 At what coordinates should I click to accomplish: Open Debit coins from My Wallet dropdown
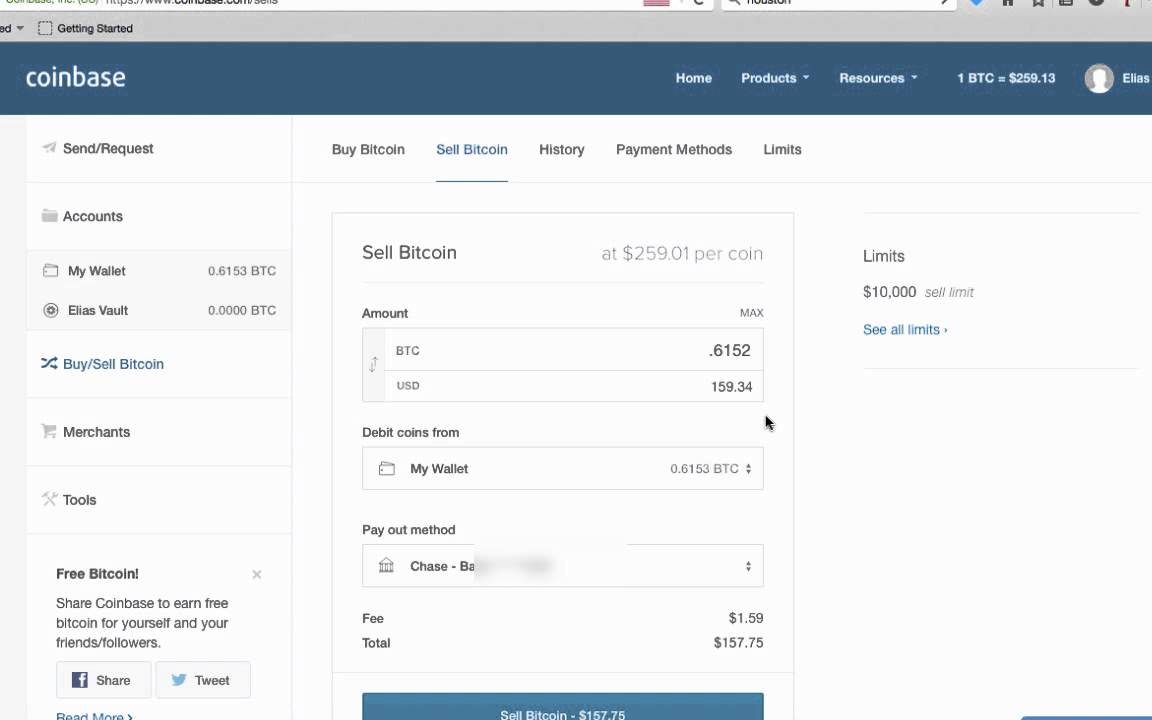click(563, 469)
